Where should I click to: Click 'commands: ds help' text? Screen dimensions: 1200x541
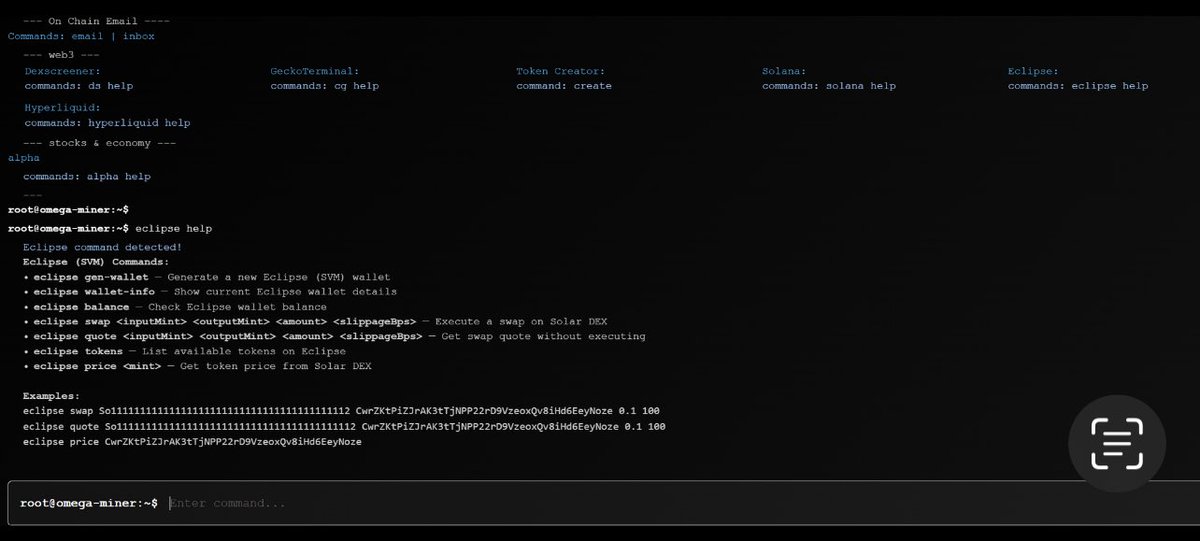click(79, 86)
